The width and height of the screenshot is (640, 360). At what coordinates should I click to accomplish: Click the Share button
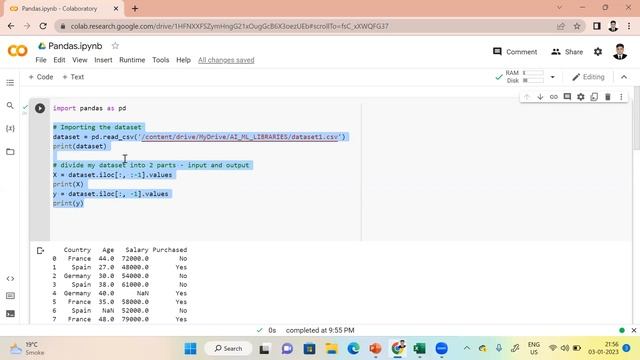pos(567,52)
